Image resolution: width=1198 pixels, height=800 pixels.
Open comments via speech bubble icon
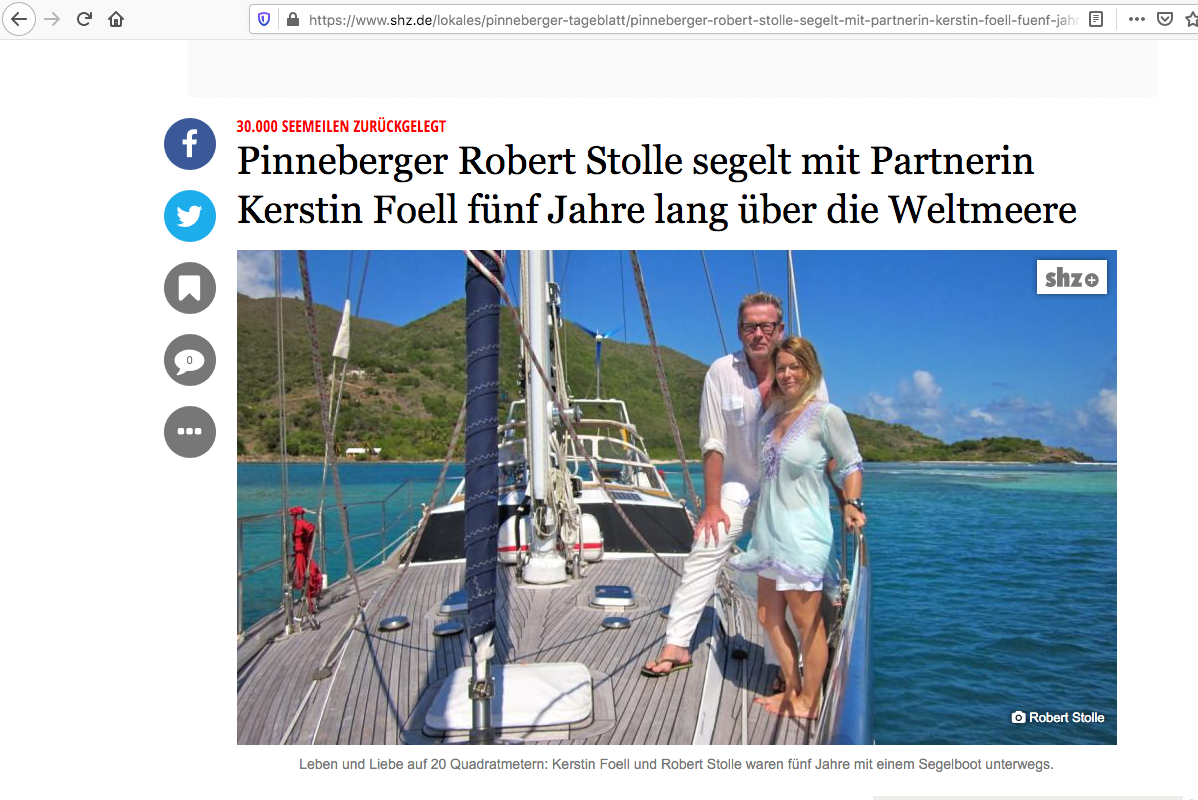[x=189, y=360]
